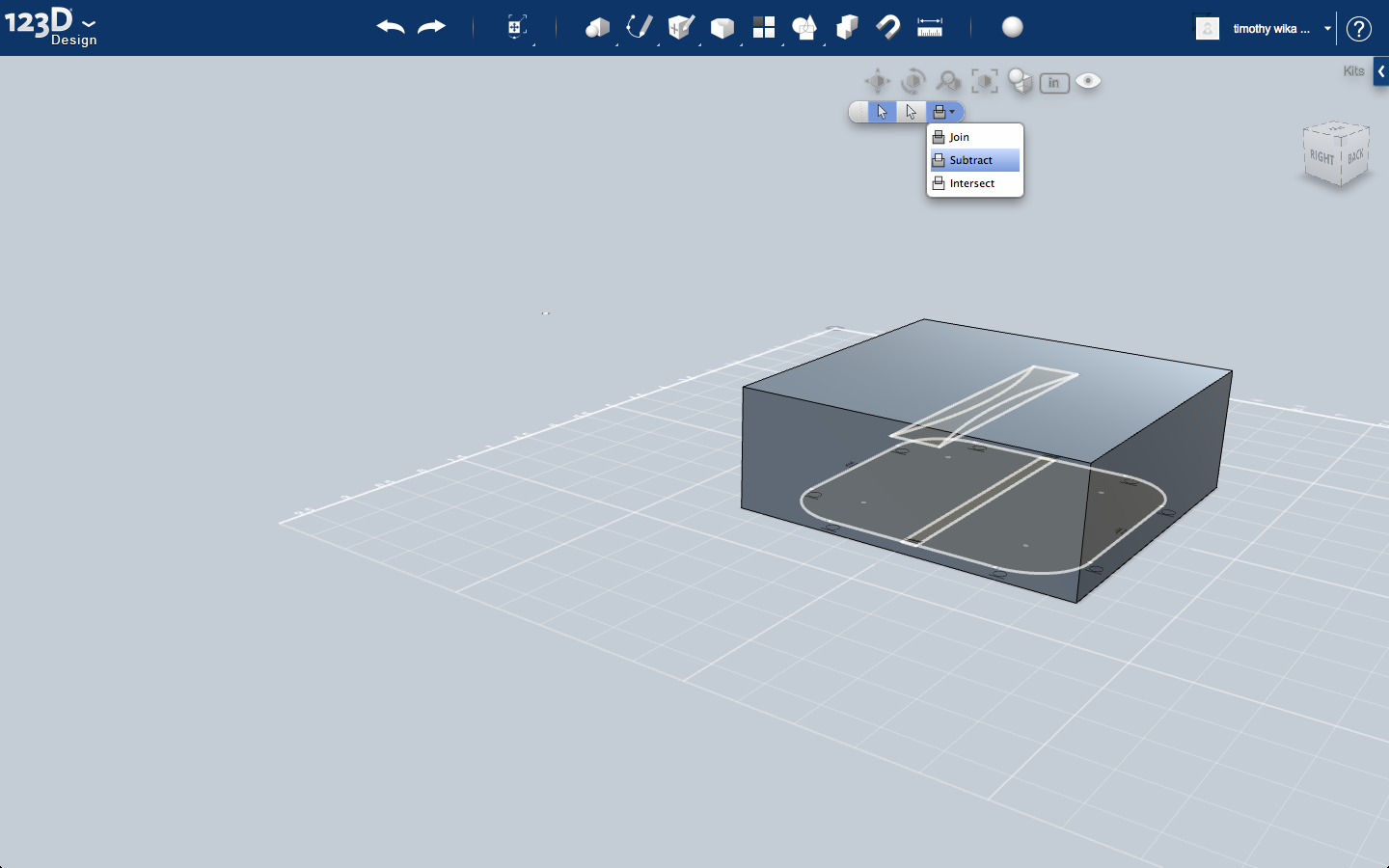This screenshot has height=868, width=1389.
Task: Open the combine mode dropdown
Action: coord(944,112)
